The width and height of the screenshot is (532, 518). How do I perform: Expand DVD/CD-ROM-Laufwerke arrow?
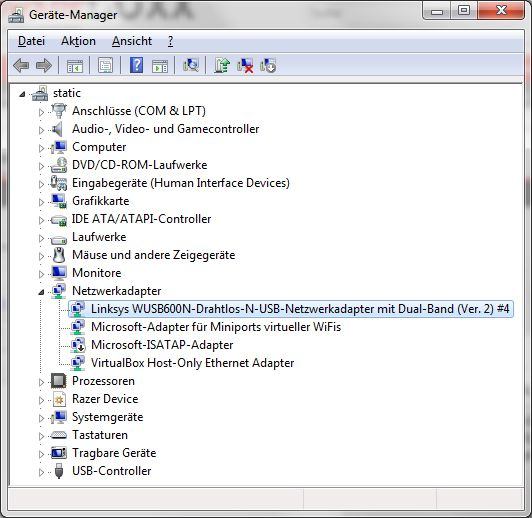pos(41,166)
